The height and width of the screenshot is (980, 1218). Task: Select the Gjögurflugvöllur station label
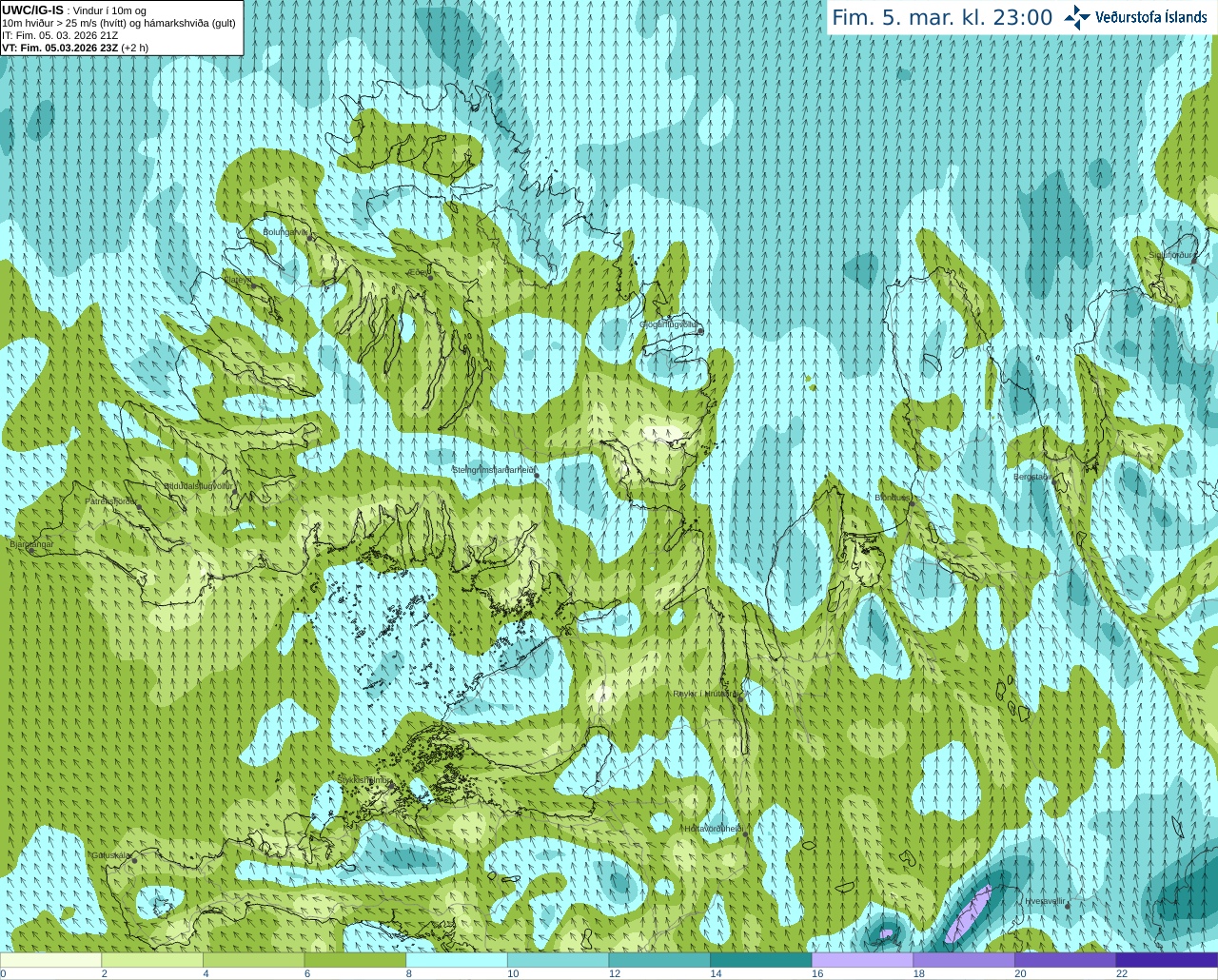(x=668, y=324)
